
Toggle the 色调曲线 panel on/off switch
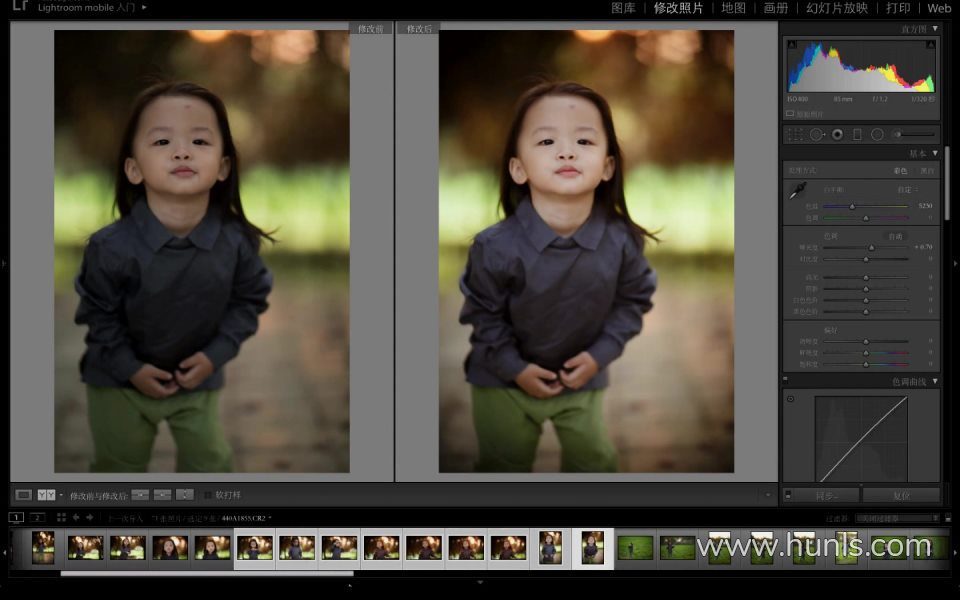pyautogui.click(x=787, y=381)
